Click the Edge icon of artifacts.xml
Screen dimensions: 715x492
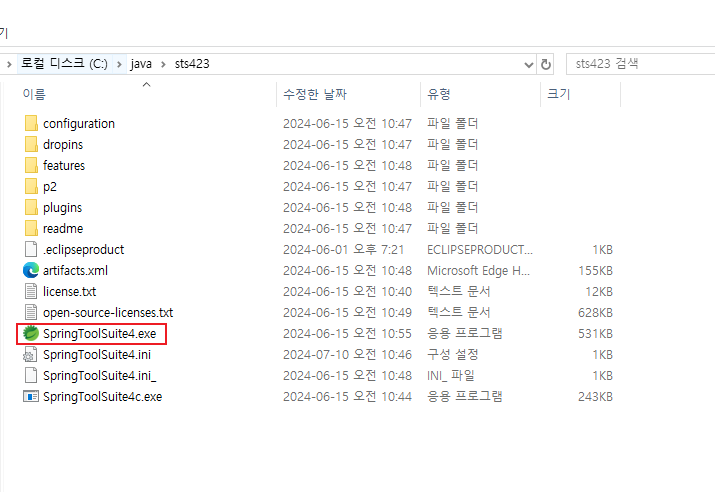[x=31, y=270]
